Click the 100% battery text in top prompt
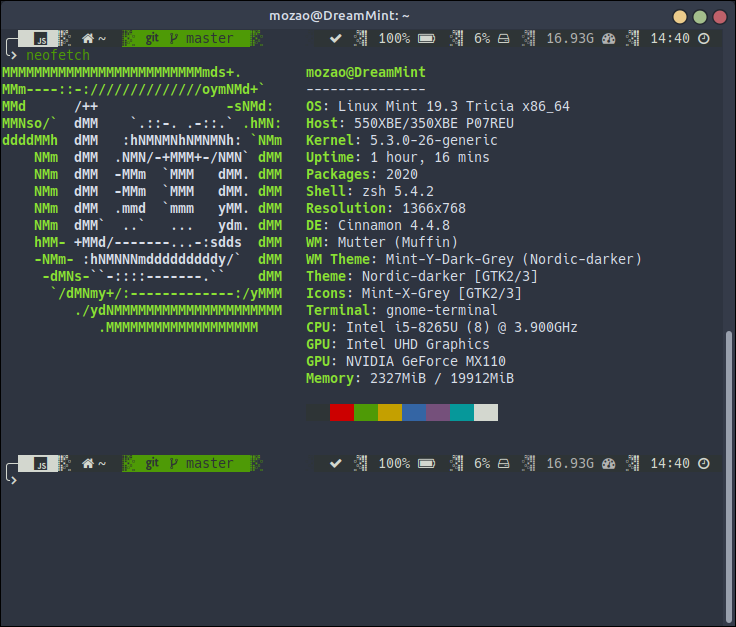The width and height of the screenshot is (736, 627). tap(394, 38)
